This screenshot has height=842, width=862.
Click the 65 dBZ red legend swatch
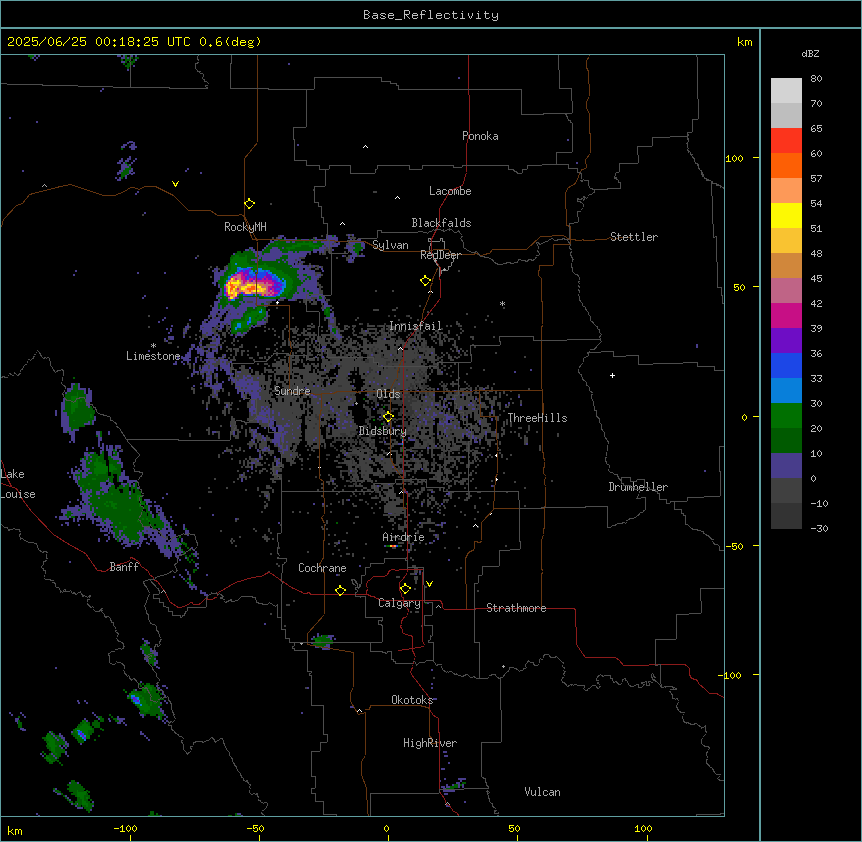pyautogui.click(x=786, y=141)
